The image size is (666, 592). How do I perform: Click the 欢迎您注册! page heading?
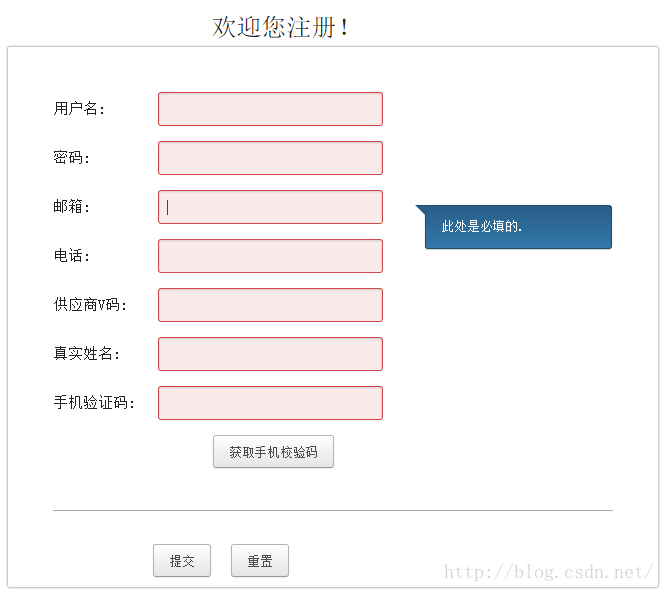281,27
